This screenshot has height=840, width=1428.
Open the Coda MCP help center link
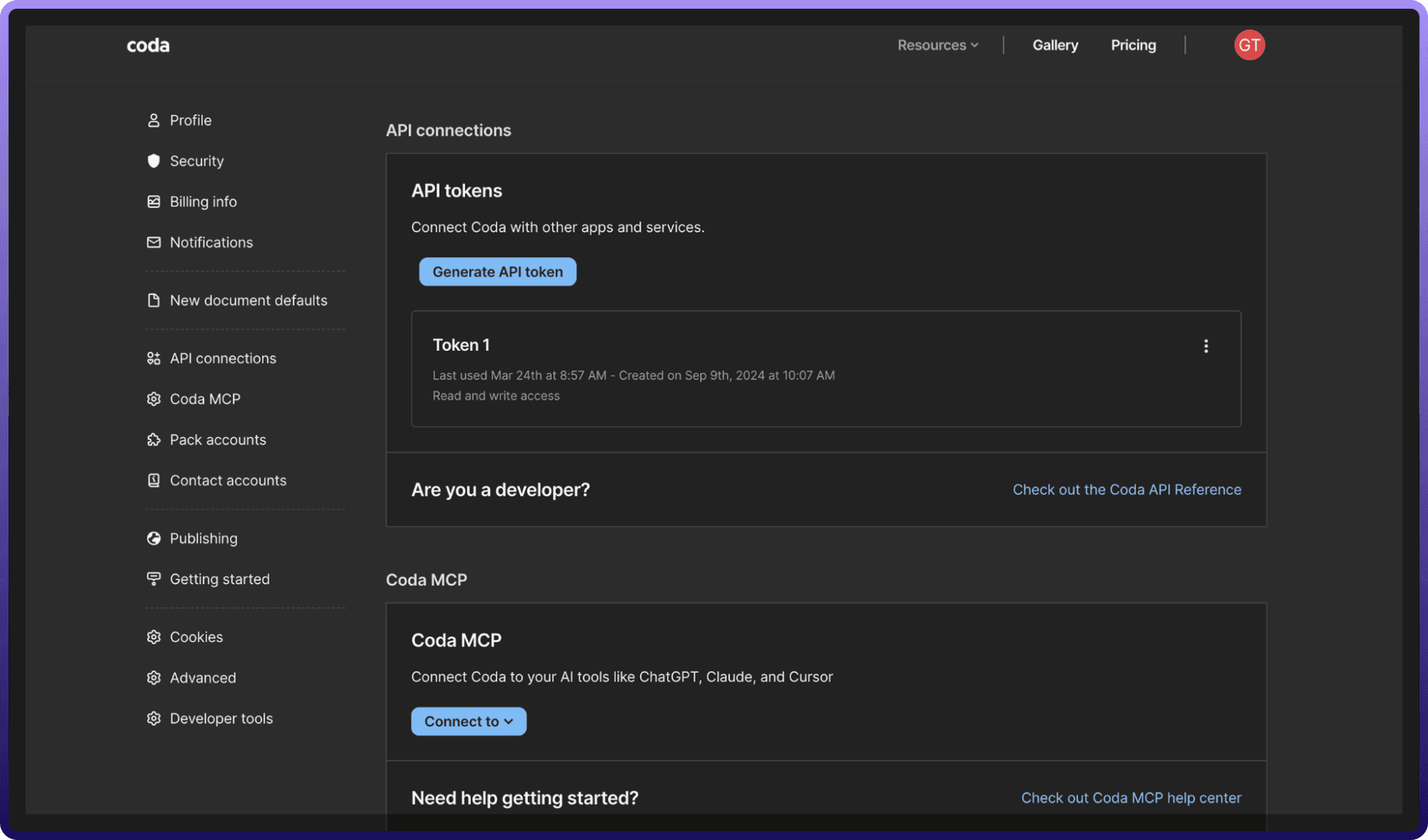pyautogui.click(x=1131, y=798)
